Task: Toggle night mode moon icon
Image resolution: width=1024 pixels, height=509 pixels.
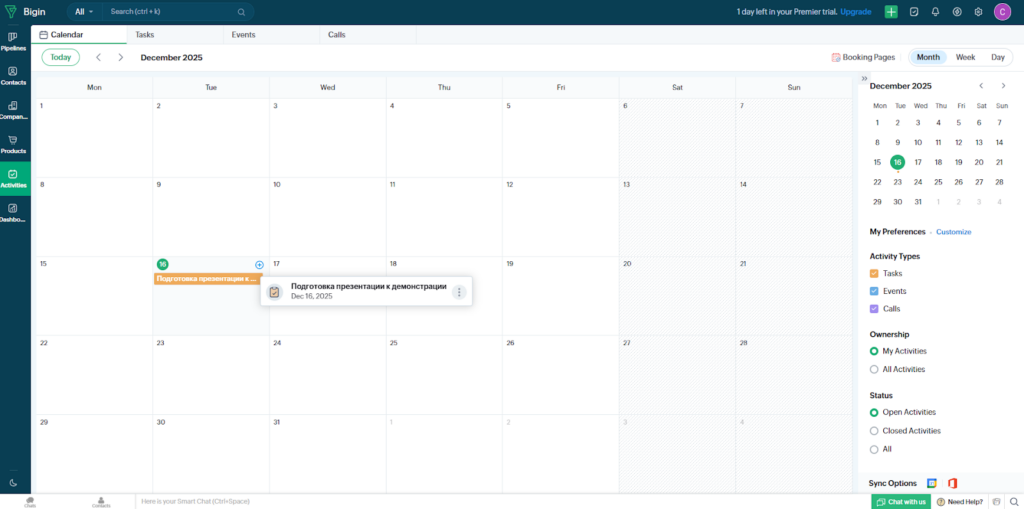Action: point(13,483)
